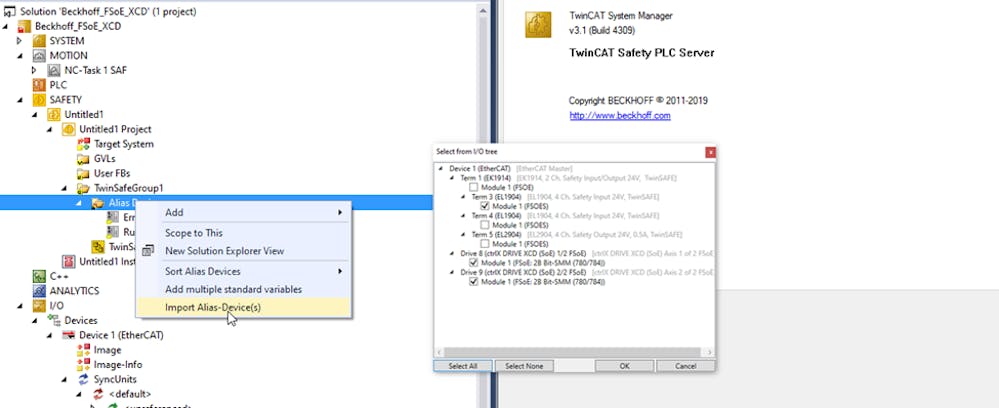This screenshot has width=999, height=408.
Task: Click the SYSTEM node icon
Action: (39, 41)
